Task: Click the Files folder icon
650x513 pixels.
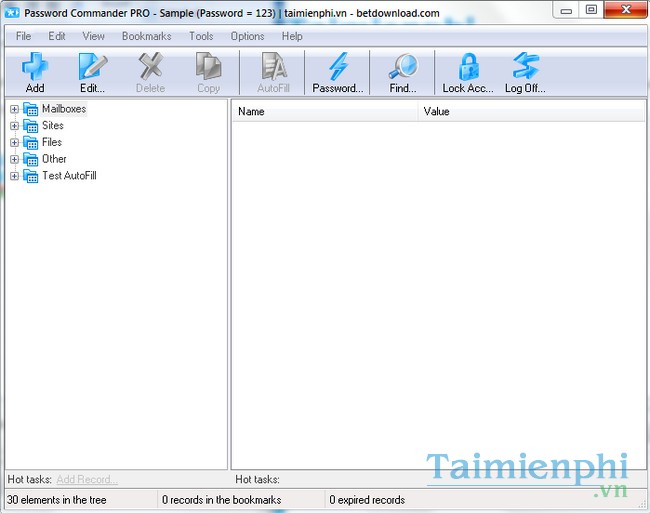Action: [31, 143]
